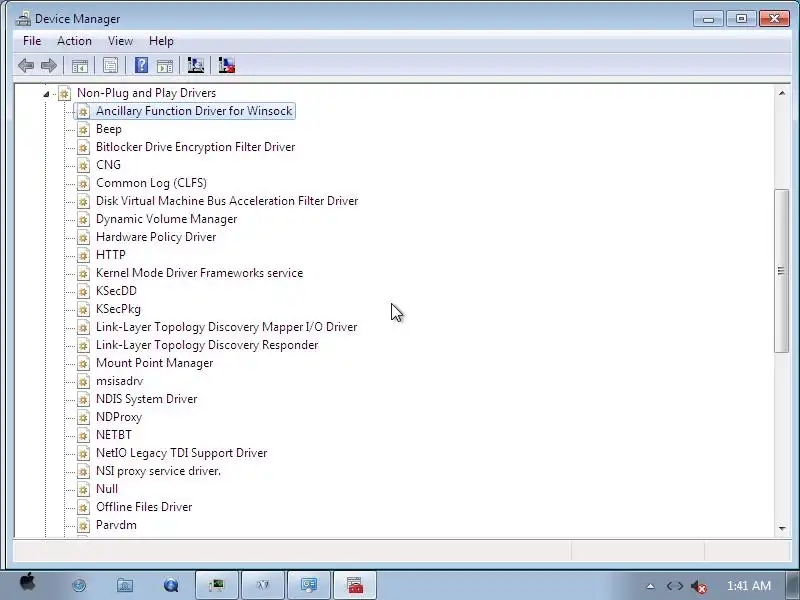
Task: Open the circuit board taskbar button
Action: click(x=217, y=585)
